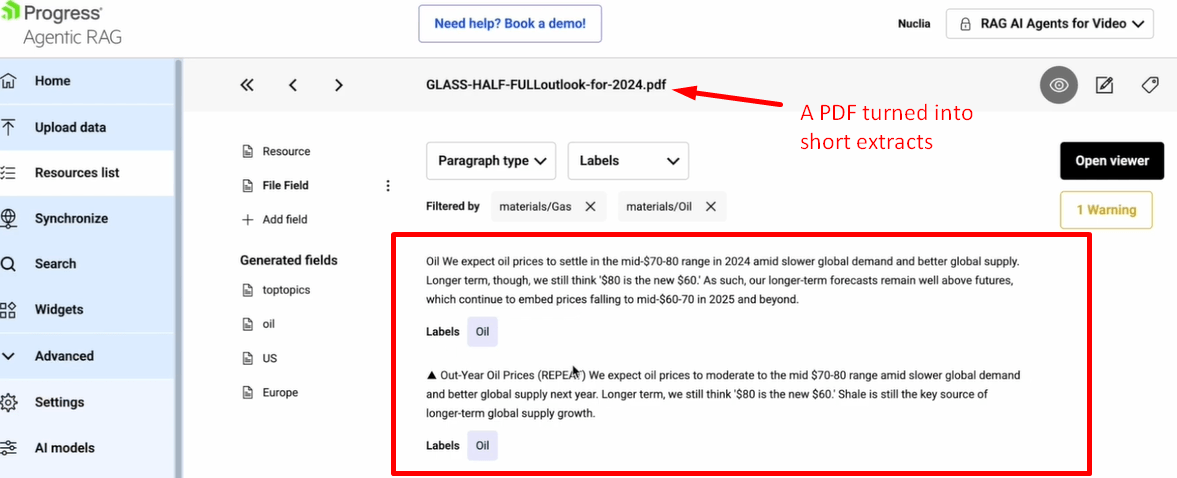The width and height of the screenshot is (1177, 478).
Task: Expand the Labels dropdown
Action: click(628, 160)
